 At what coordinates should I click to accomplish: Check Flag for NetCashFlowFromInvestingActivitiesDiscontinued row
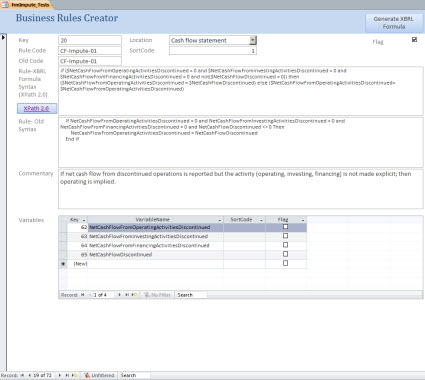click(285, 236)
